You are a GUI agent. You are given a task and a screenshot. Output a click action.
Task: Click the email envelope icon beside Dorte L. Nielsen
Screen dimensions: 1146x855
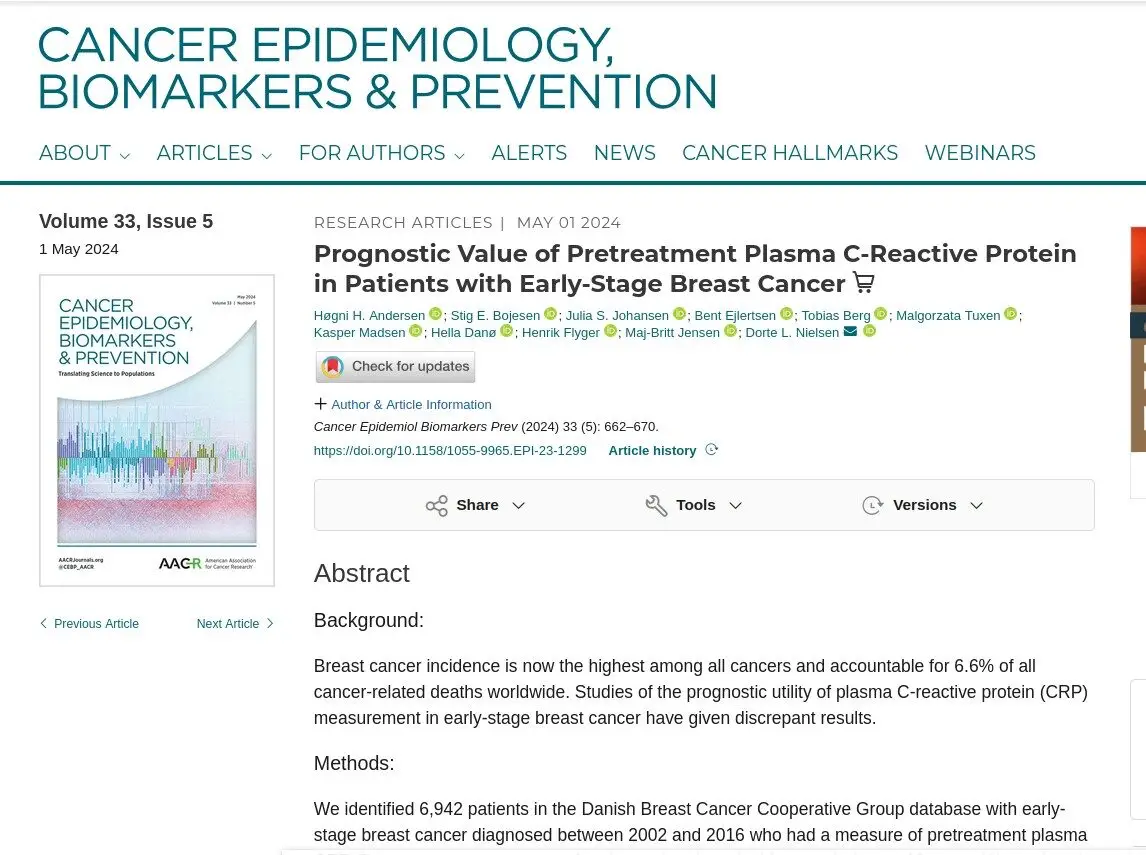point(850,331)
